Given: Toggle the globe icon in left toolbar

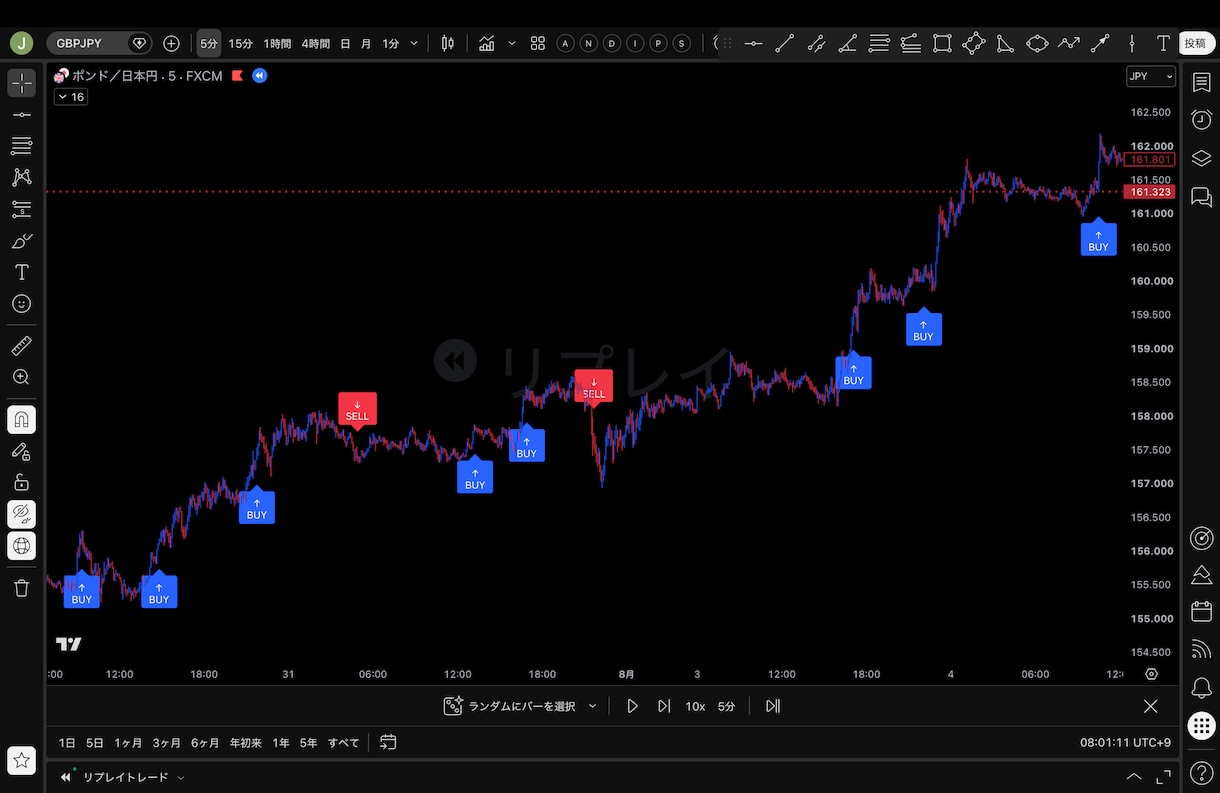Looking at the screenshot, I should point(21,546).
